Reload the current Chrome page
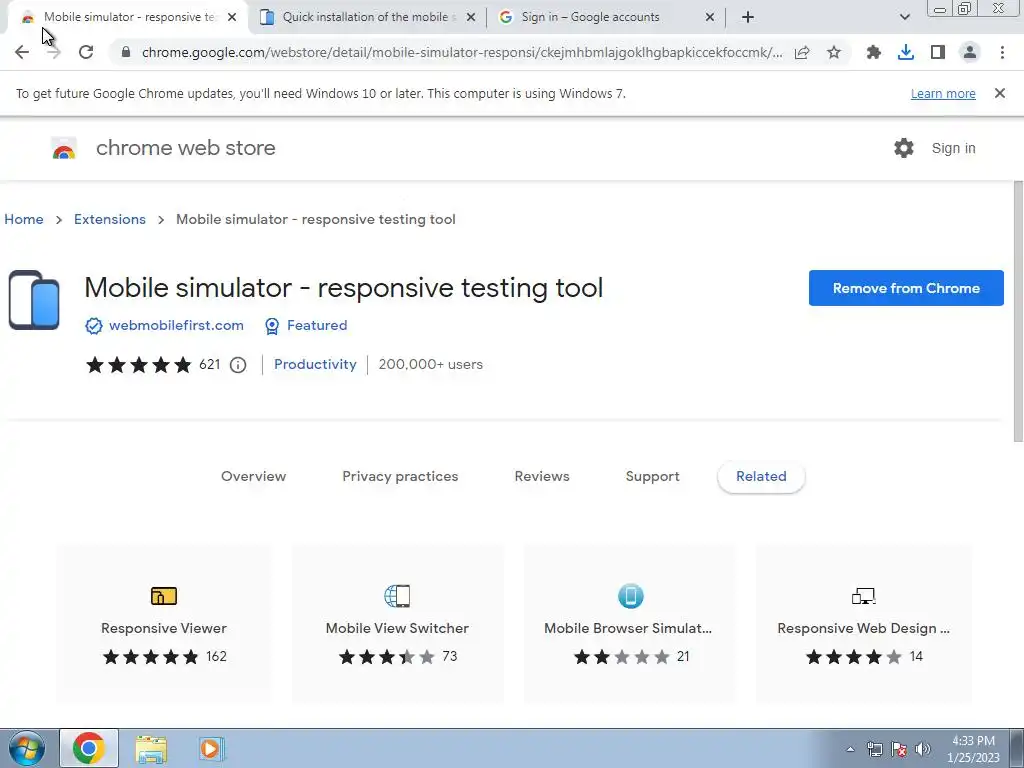This screenshot has width=1024, height=768. (x=86, y=52)
